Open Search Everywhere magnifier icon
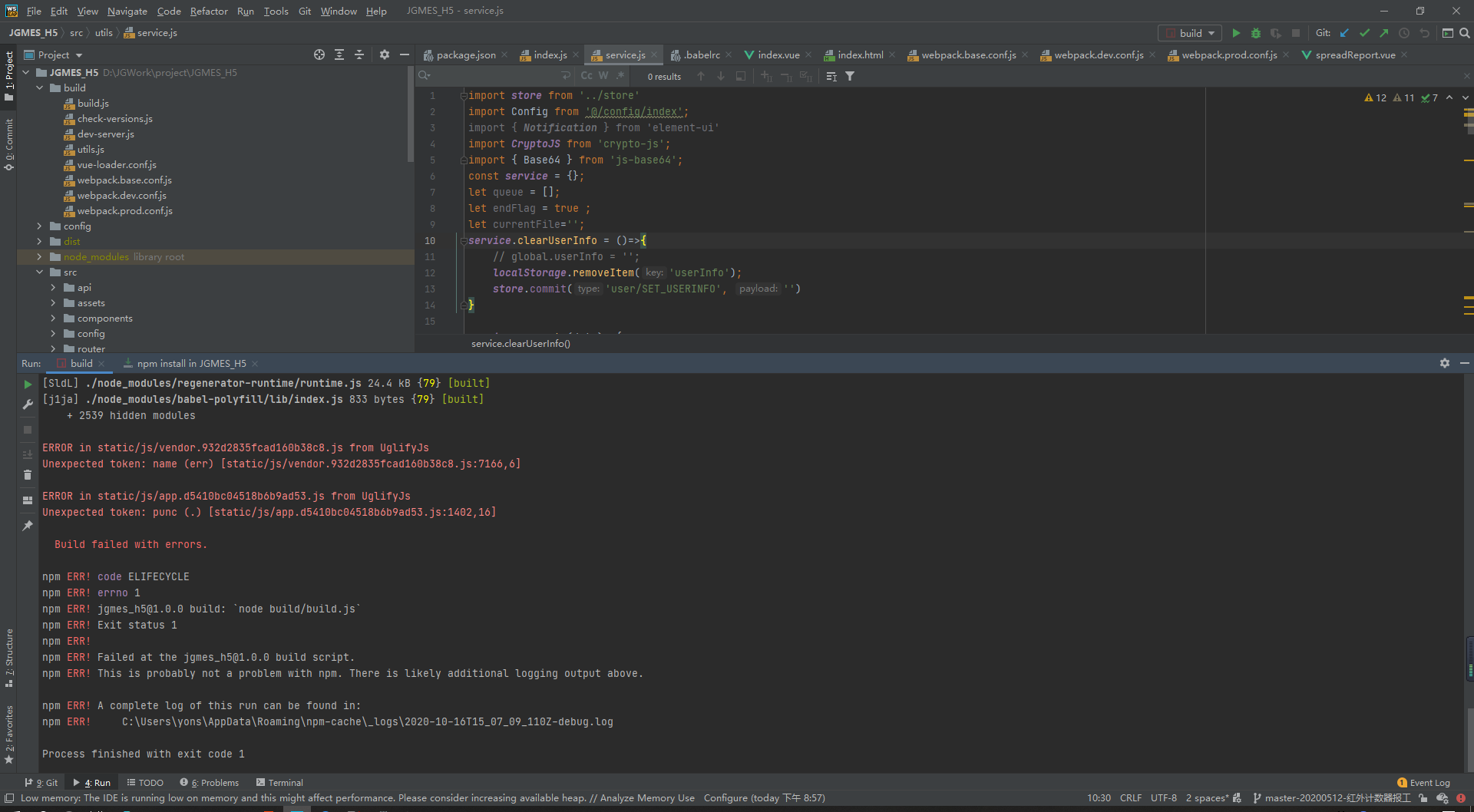The image size is (1474, 812). 1464,33
